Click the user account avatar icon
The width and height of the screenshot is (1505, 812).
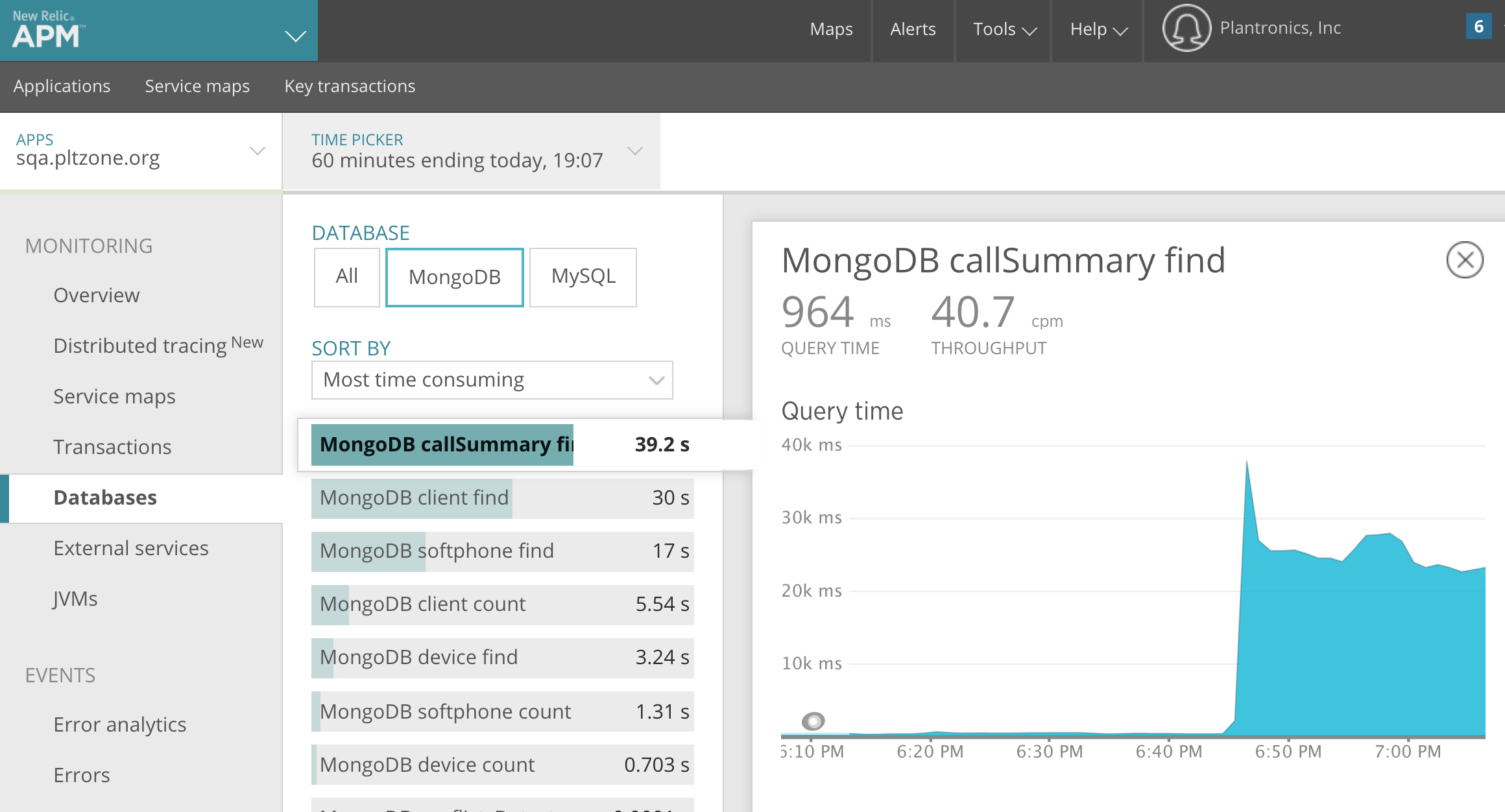(x=1186, y=29)
